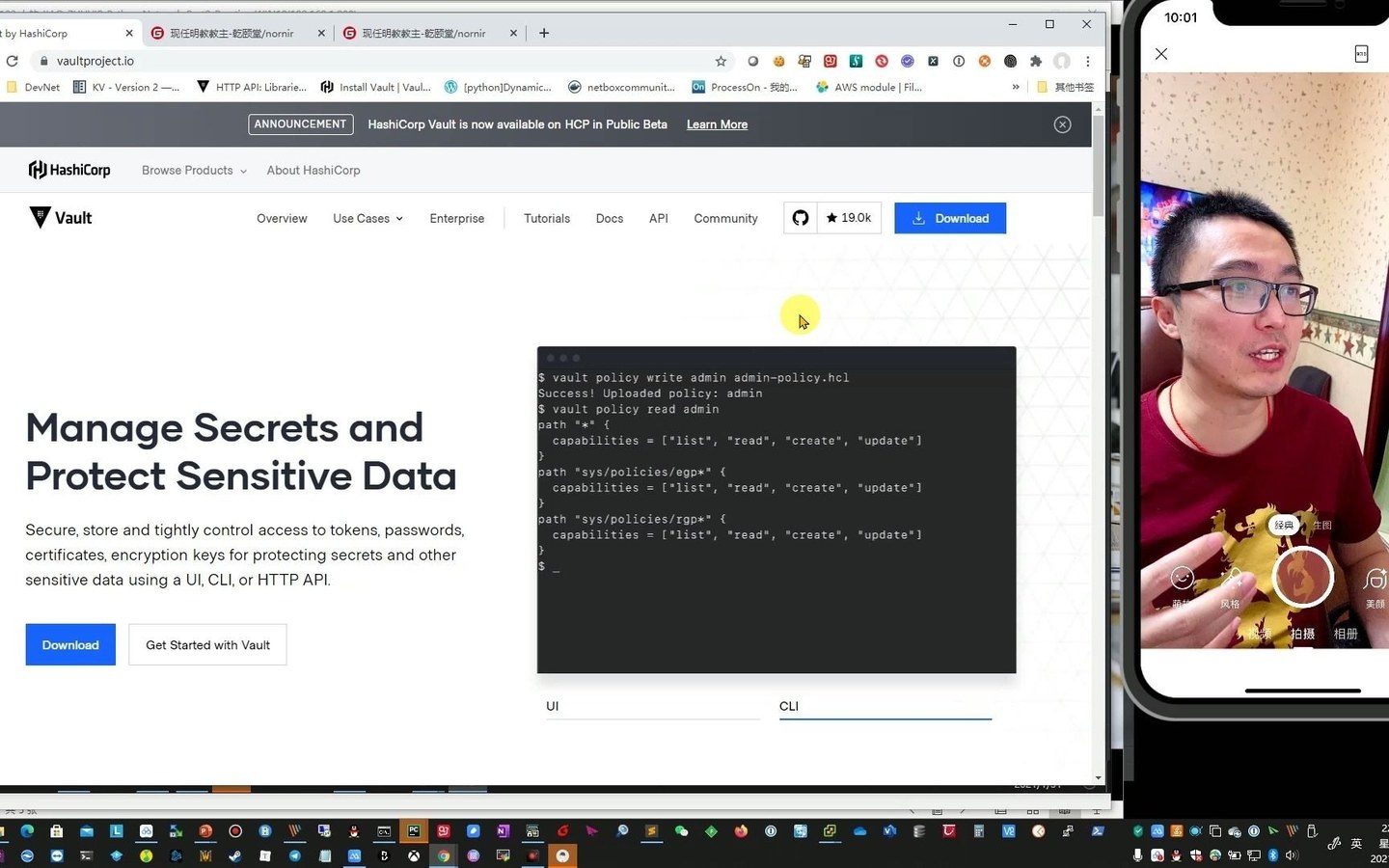
Task: Open Steam from the taskbar
Action: [x=234, y=855]
